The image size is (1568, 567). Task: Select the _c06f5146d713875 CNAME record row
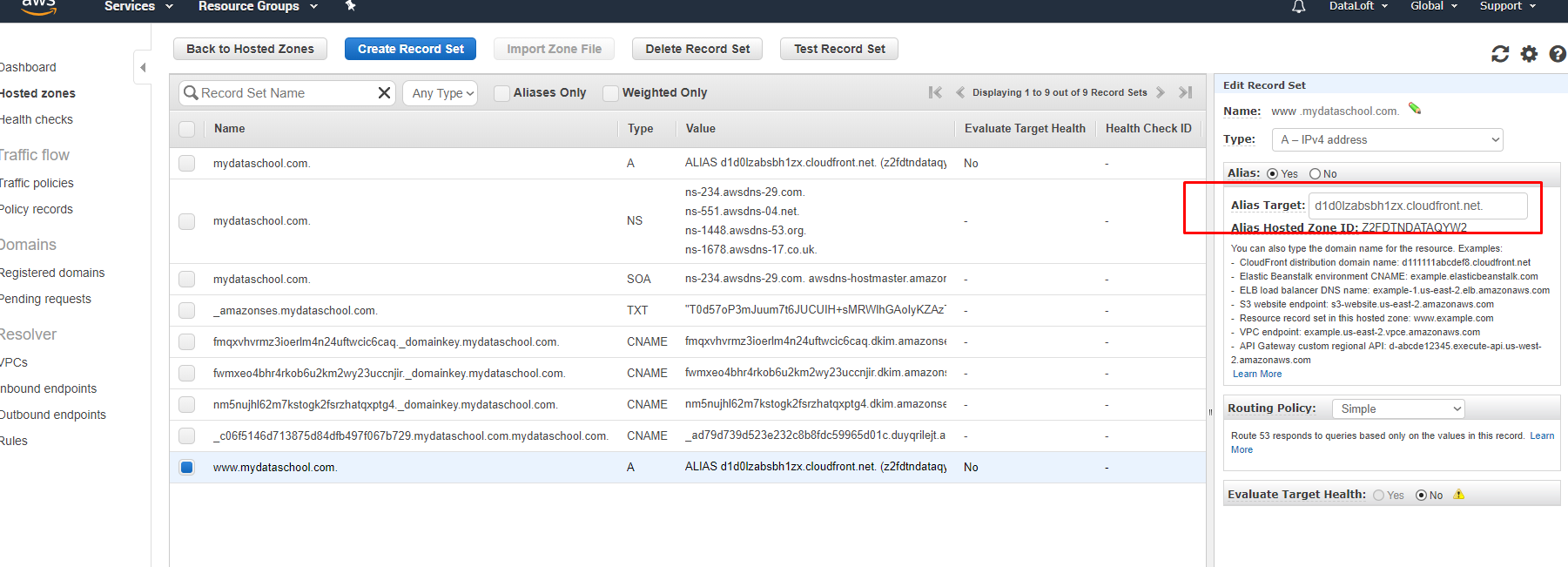[x=688, y=435]
